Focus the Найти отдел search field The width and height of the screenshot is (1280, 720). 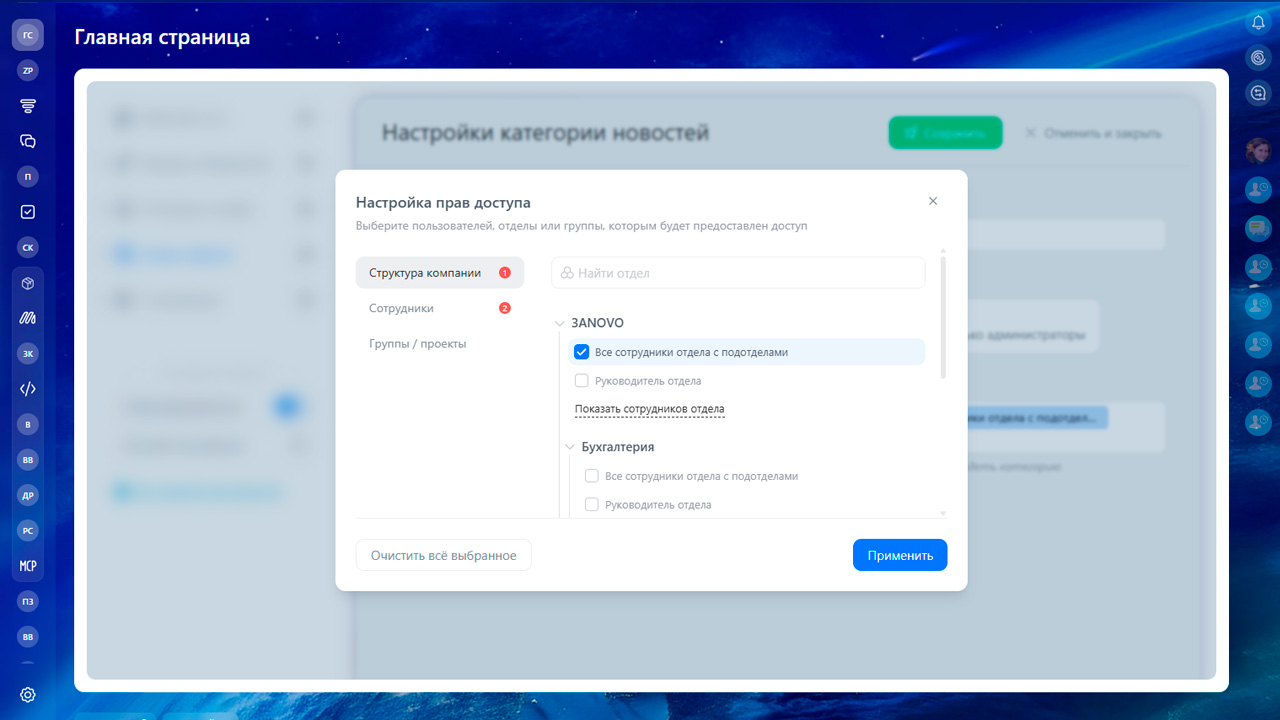(x=738, y=273)
